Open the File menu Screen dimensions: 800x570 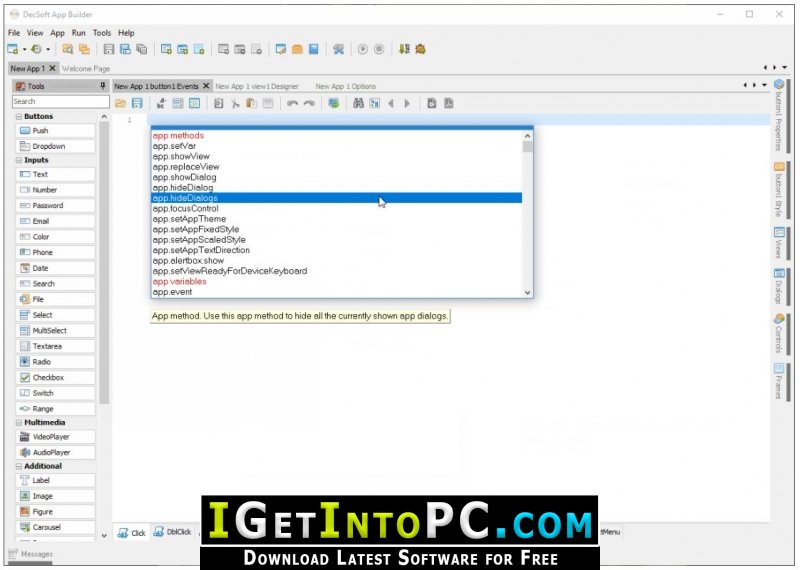(x=14, y=33)
